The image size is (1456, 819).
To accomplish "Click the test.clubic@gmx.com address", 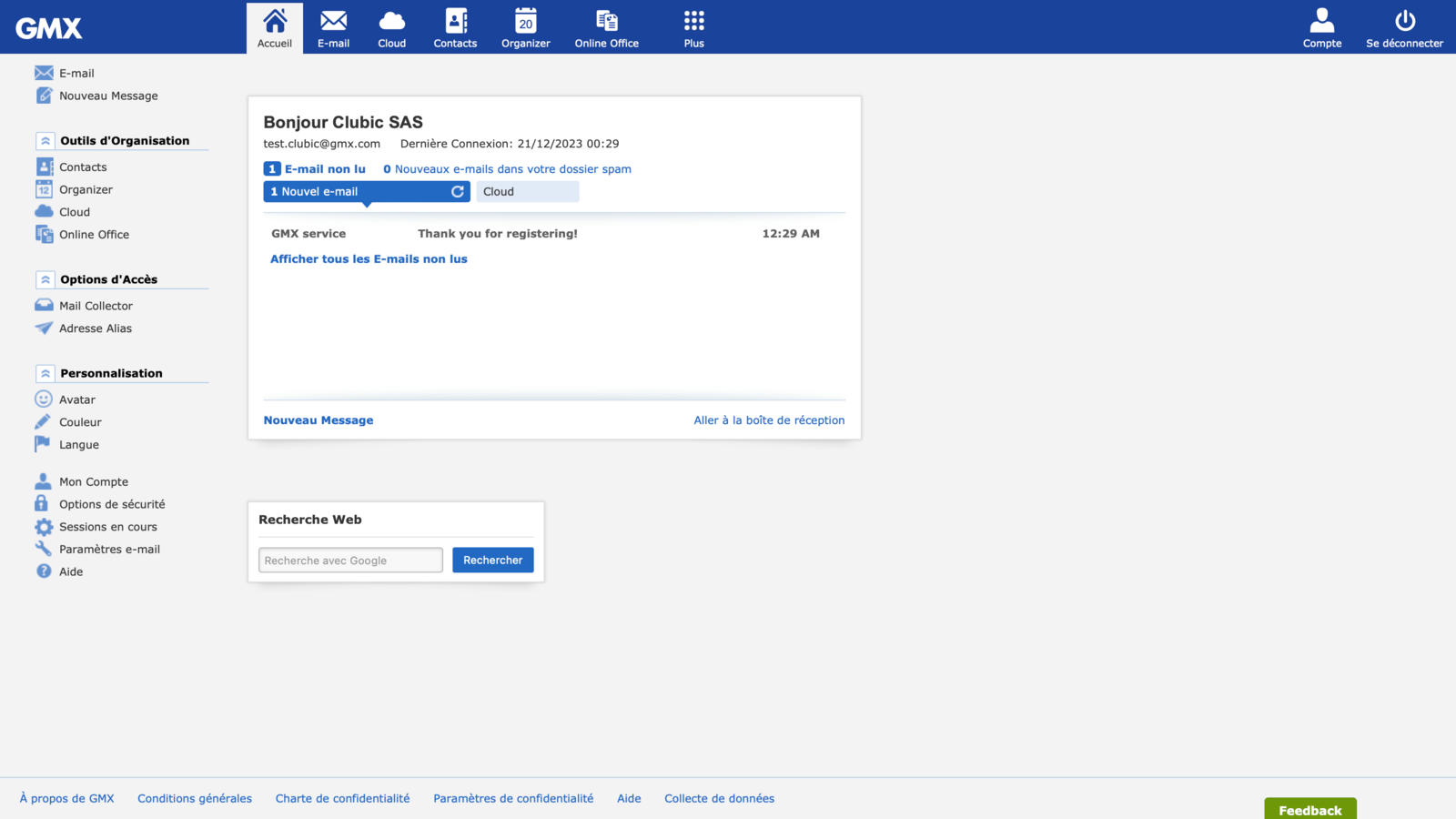I will (322, 144).
